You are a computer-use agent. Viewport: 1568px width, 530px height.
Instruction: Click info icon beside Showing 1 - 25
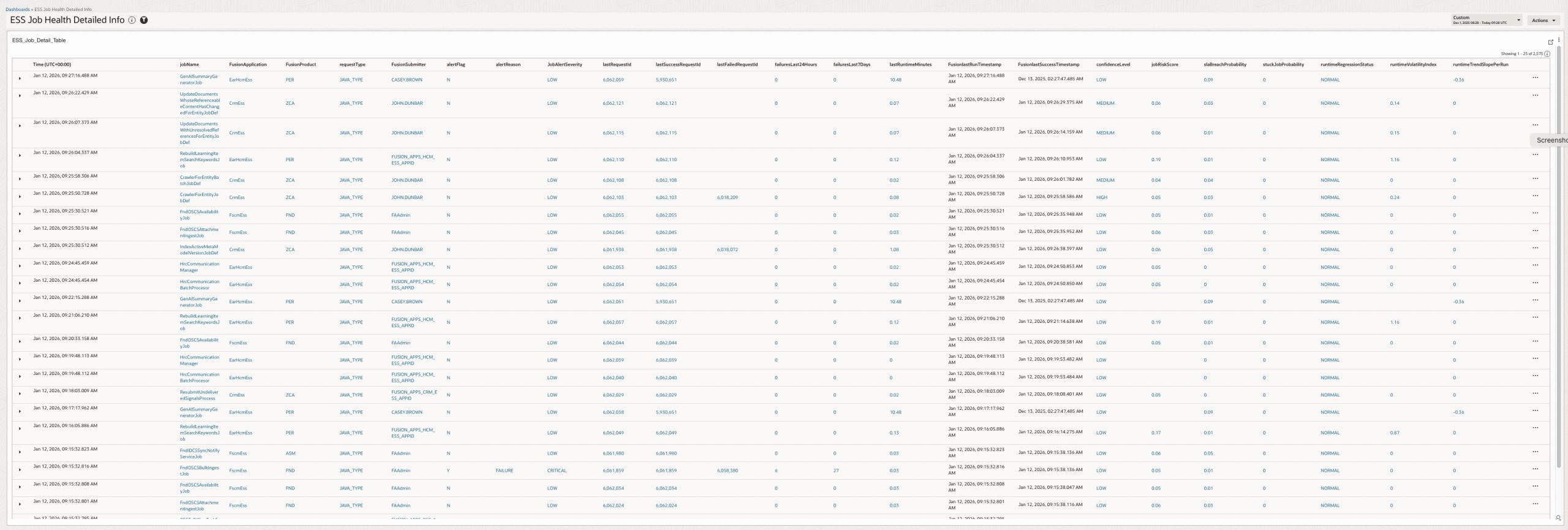[1547, 54]
